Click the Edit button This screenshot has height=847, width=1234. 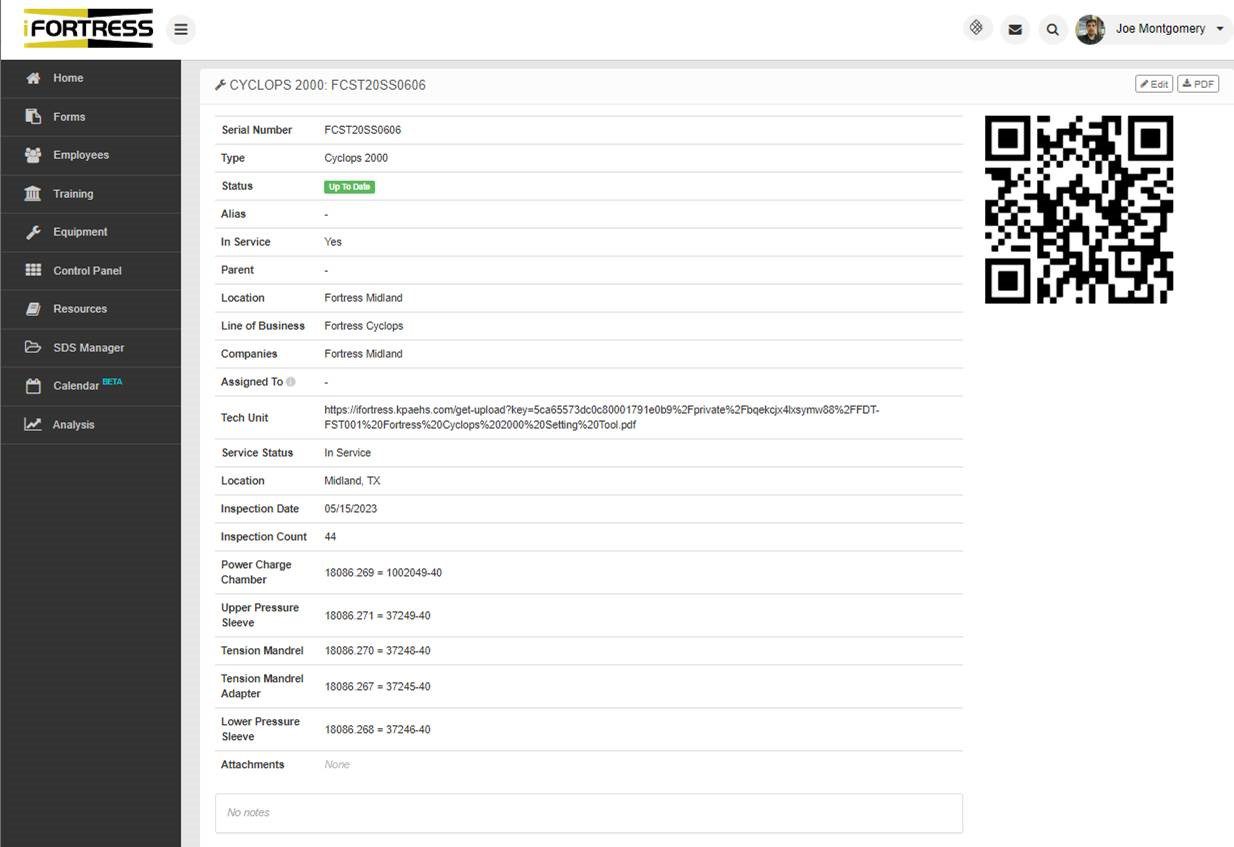tap(1154, 84)
